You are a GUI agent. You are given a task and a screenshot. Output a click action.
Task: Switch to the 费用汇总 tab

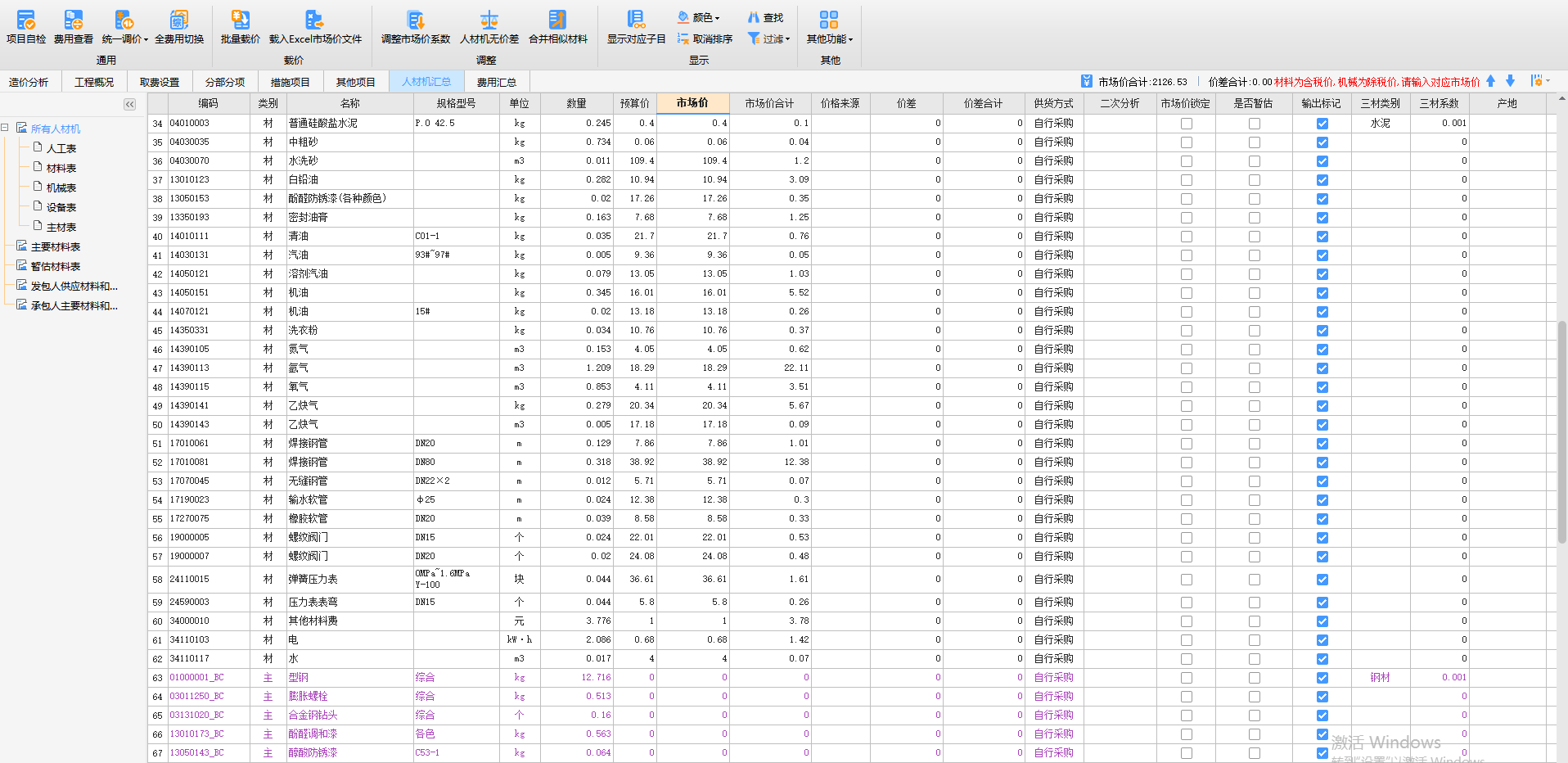497,82
